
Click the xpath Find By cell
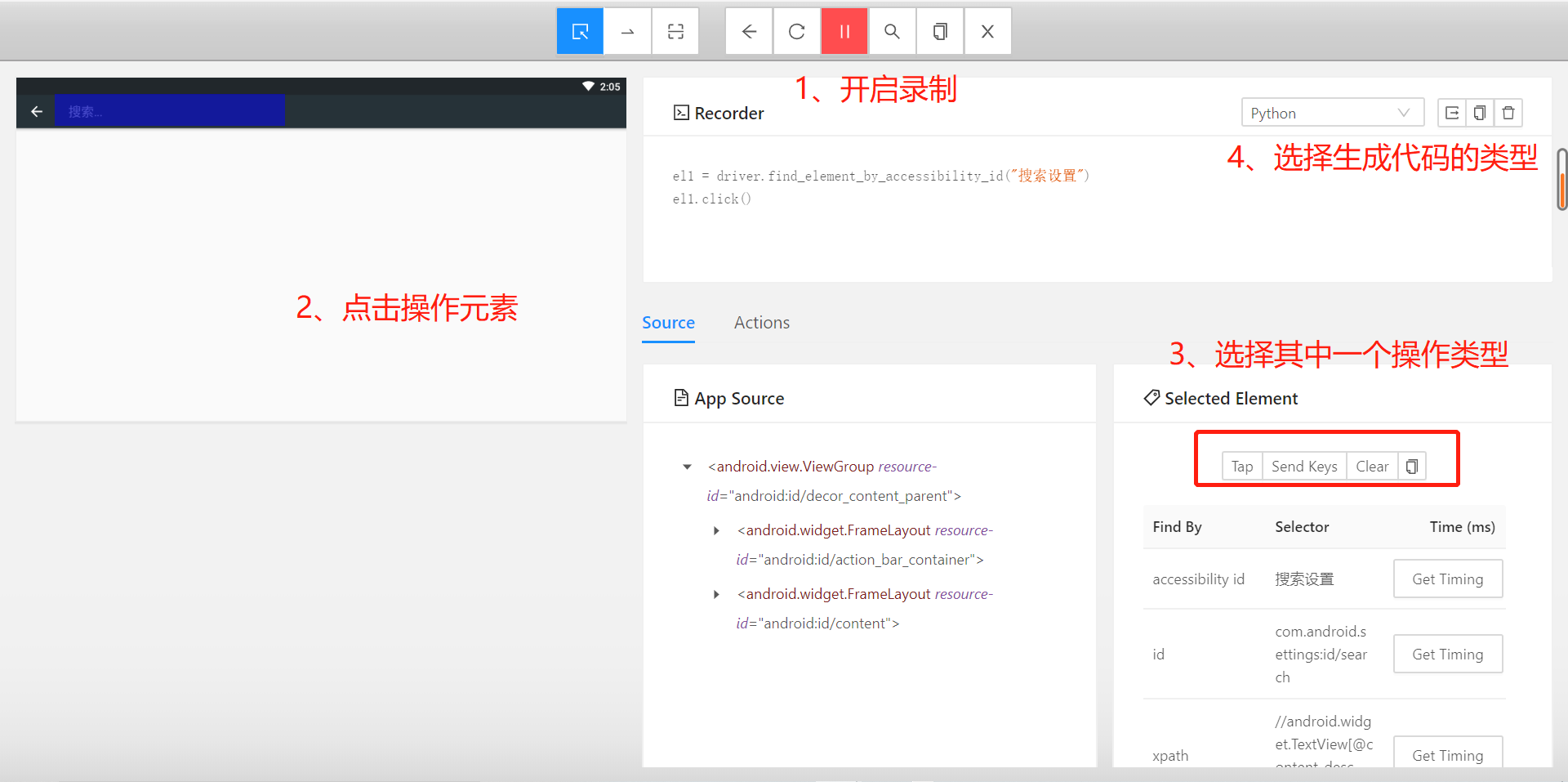pos(1170,755)
